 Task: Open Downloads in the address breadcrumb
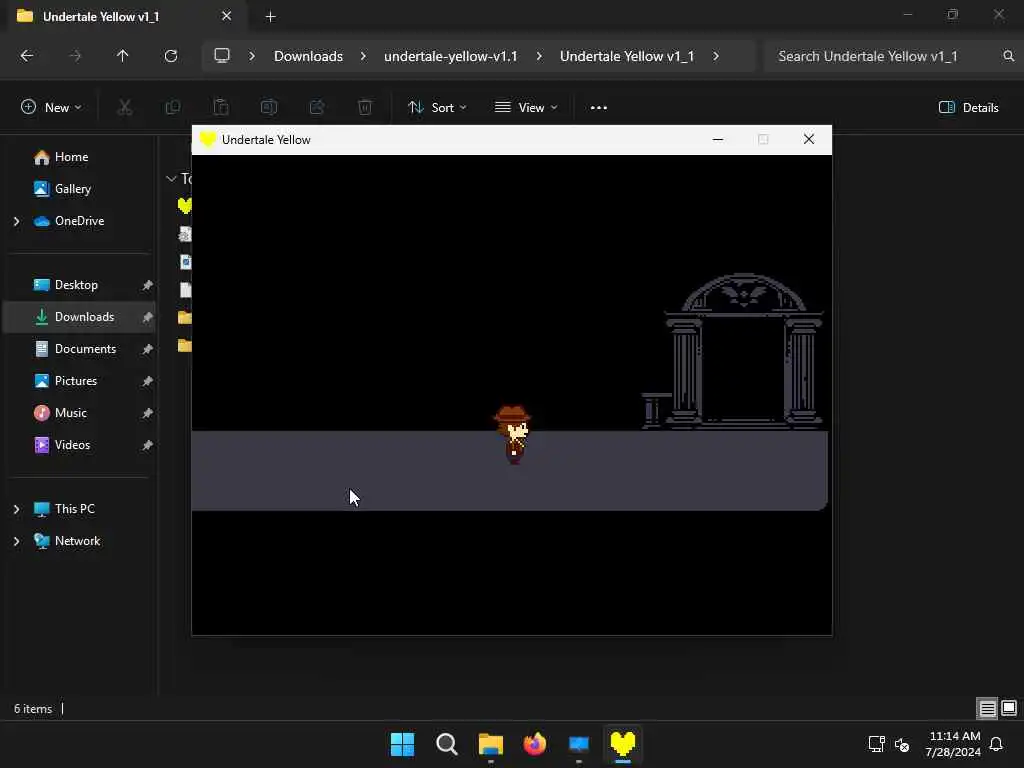tap(308, 56)
